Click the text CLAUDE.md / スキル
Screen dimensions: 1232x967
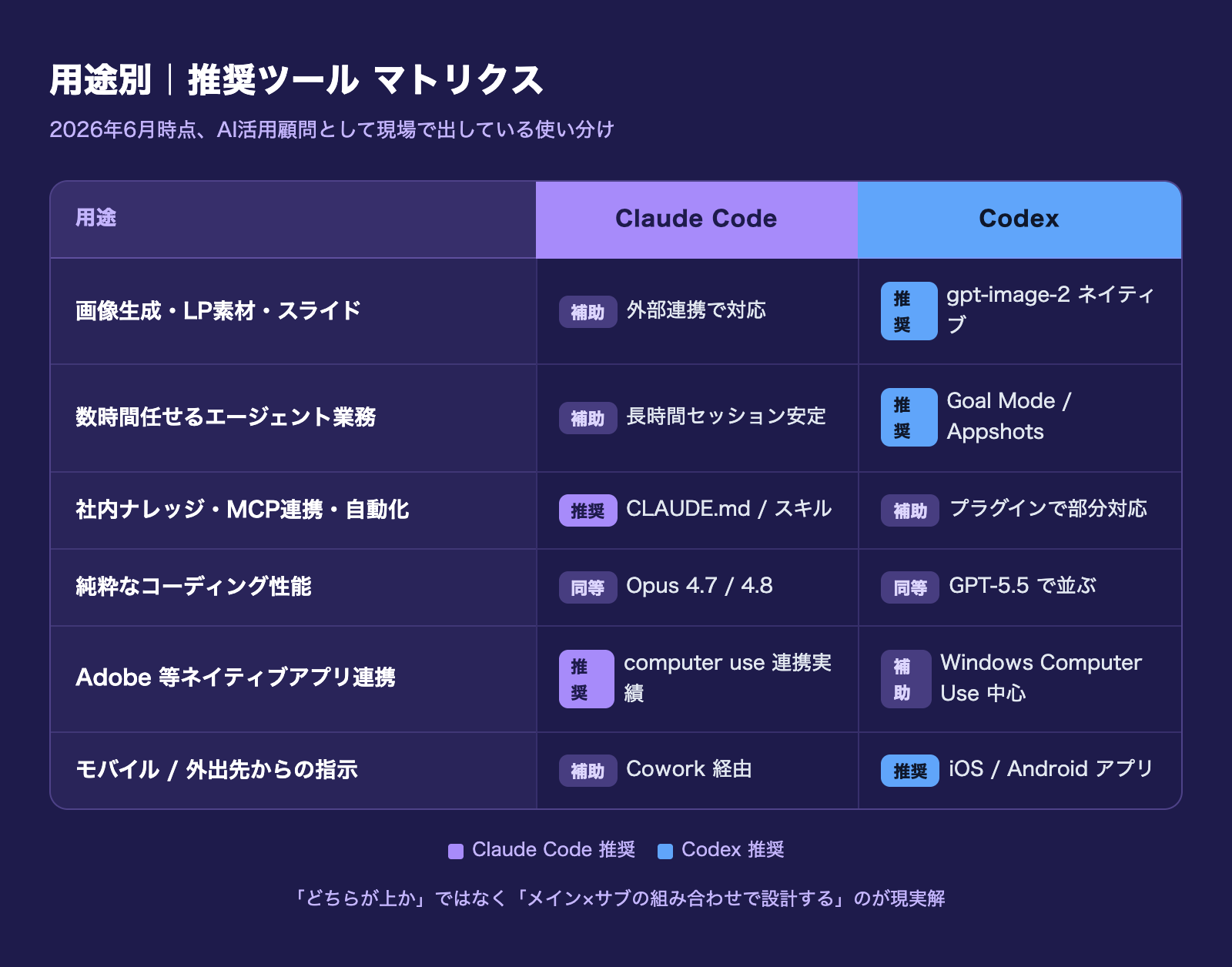click(x=729, y=509)
